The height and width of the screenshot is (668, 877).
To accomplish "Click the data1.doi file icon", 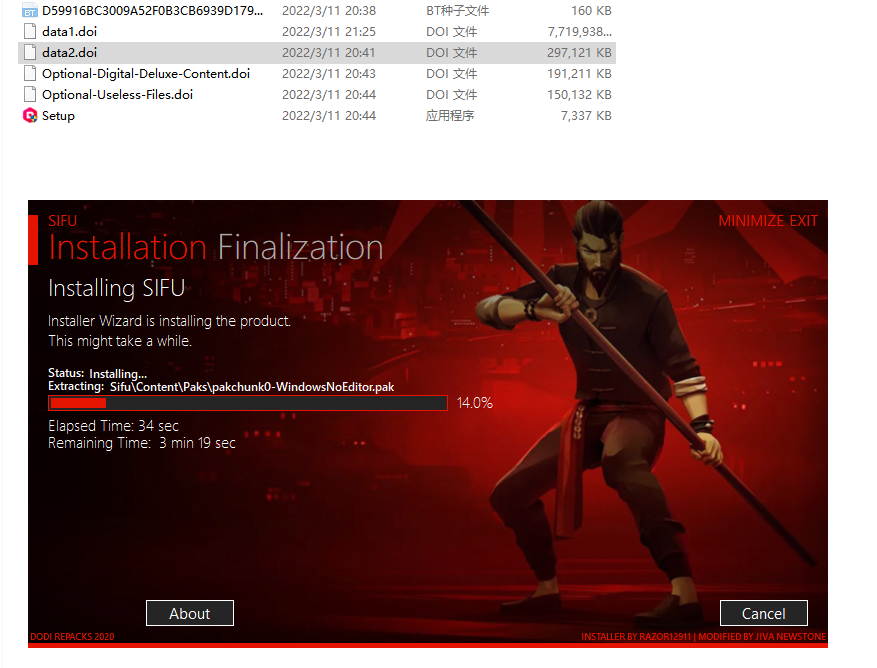I will tap(30, 32).
